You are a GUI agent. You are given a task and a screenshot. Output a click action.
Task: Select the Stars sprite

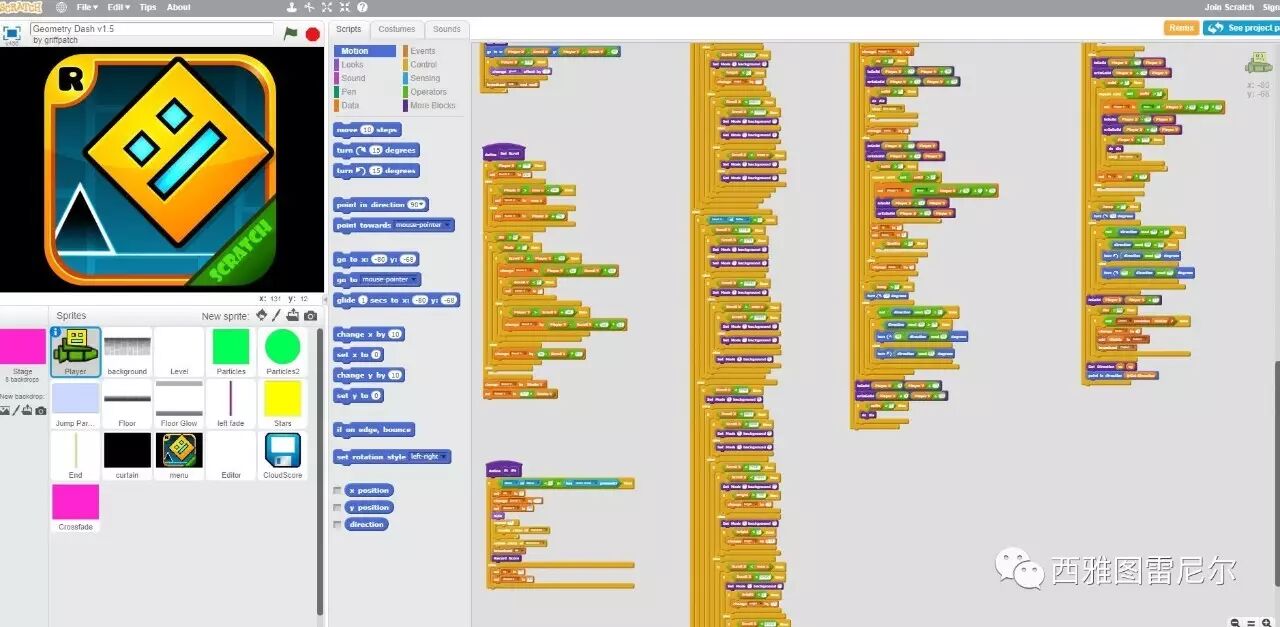283,404
